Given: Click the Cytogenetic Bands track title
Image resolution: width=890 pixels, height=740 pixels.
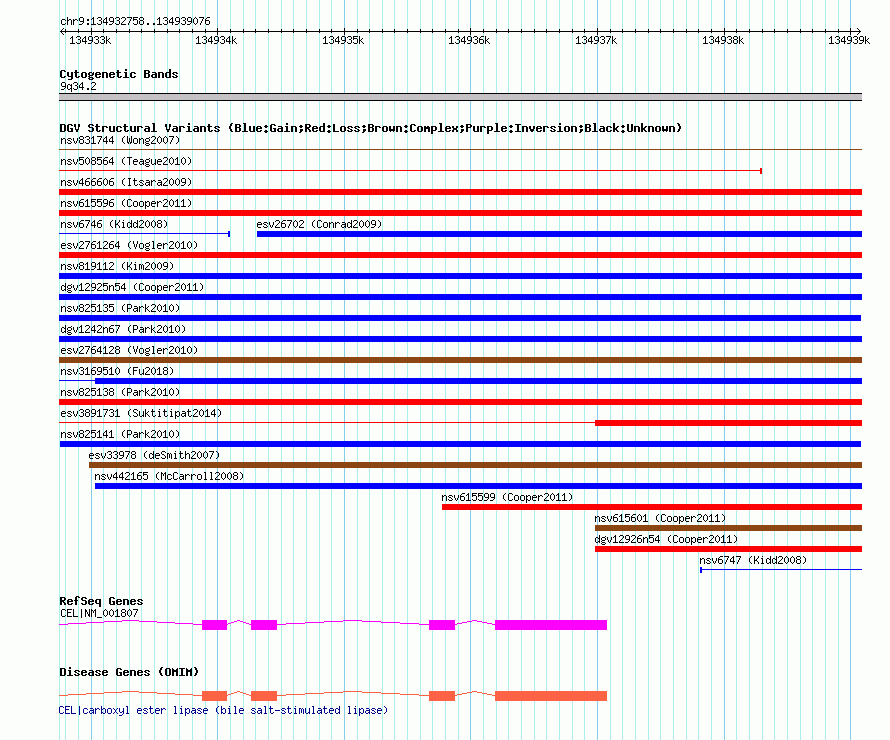Looking at the screenshot, I should coord(119,74).
